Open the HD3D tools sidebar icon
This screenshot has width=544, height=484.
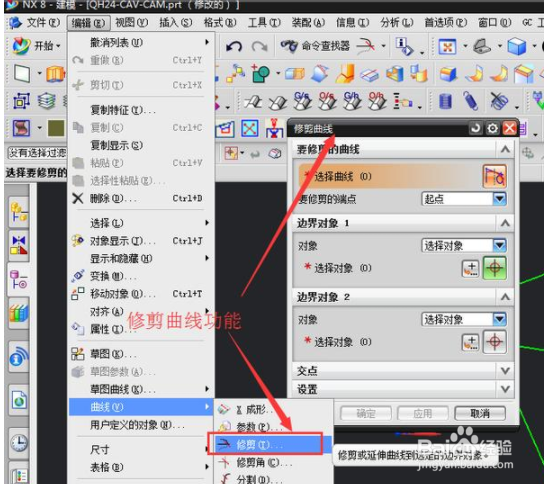[19, 357]
